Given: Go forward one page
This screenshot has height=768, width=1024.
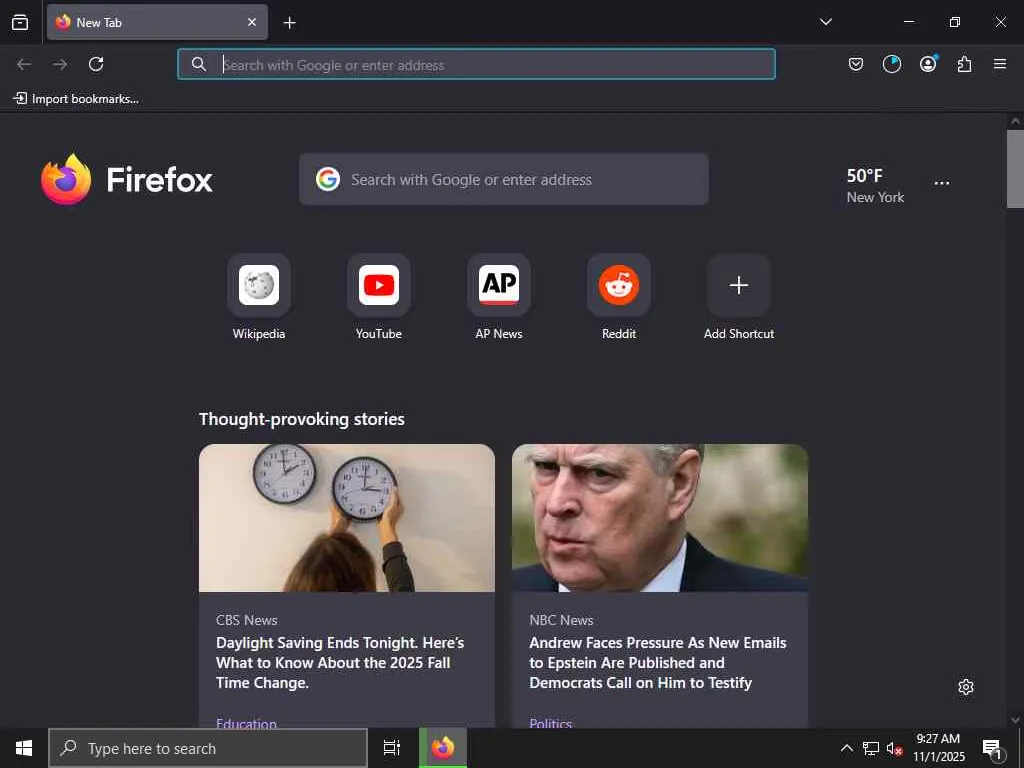Looking at the screenshot, I should tap(60, 64).
